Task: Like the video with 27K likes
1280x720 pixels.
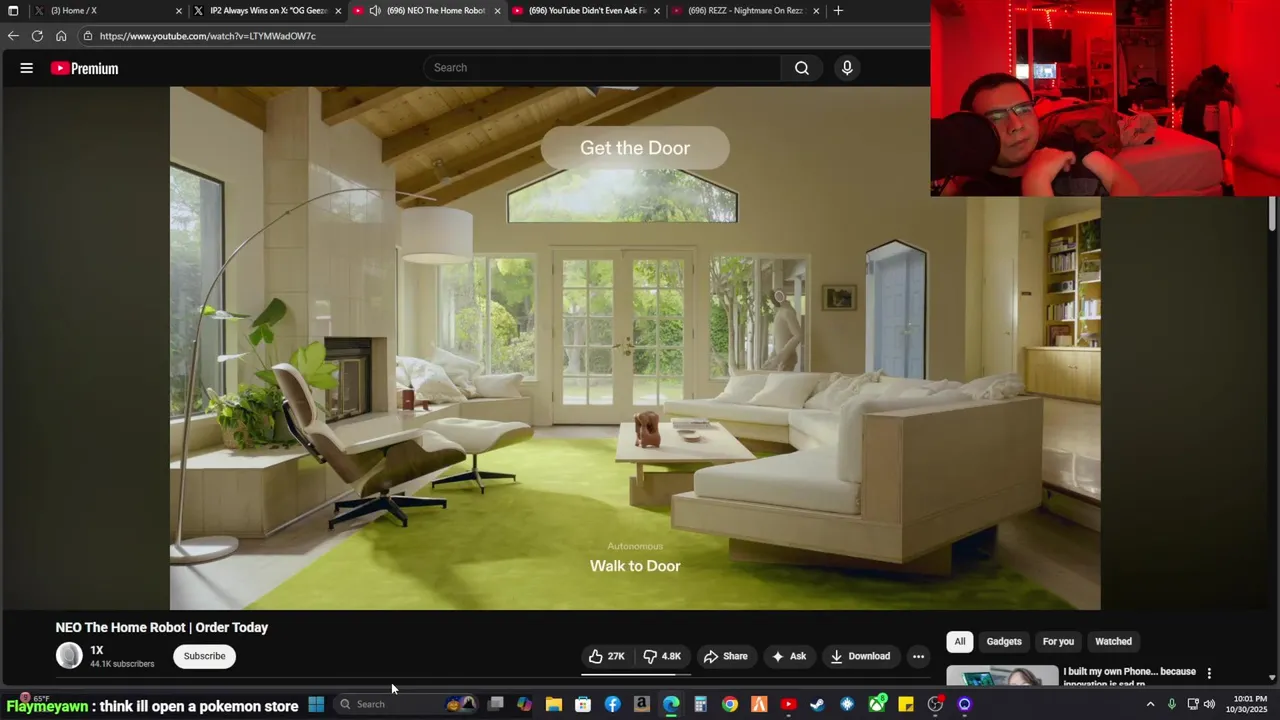Action: (607, 656)
